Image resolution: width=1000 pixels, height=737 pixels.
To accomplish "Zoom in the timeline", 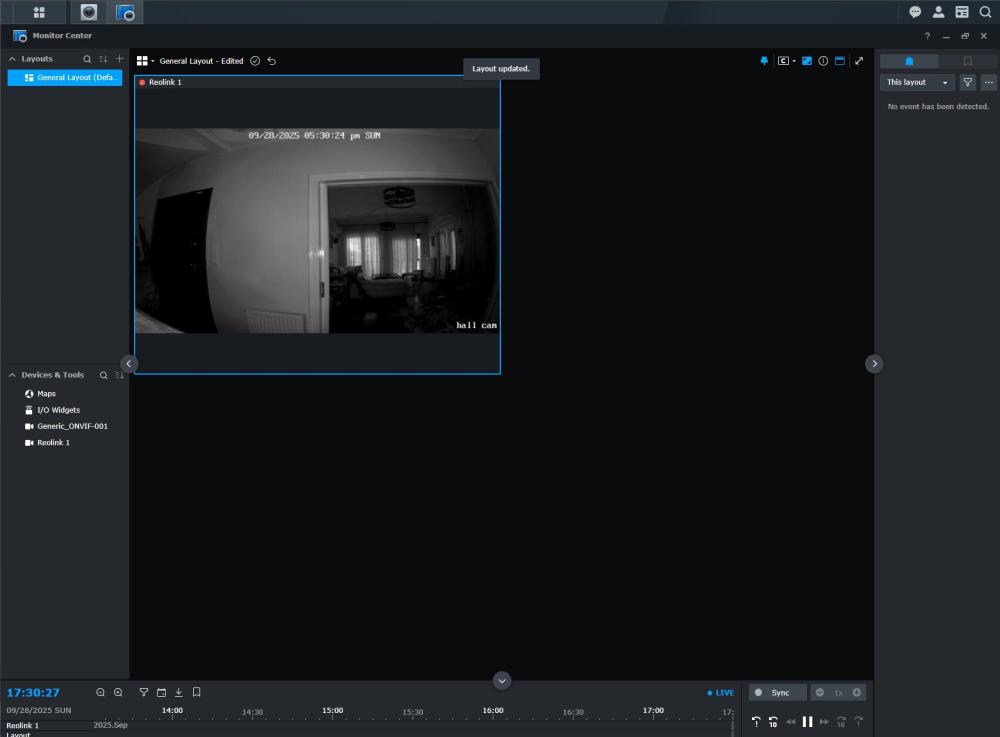I will 118,692.
